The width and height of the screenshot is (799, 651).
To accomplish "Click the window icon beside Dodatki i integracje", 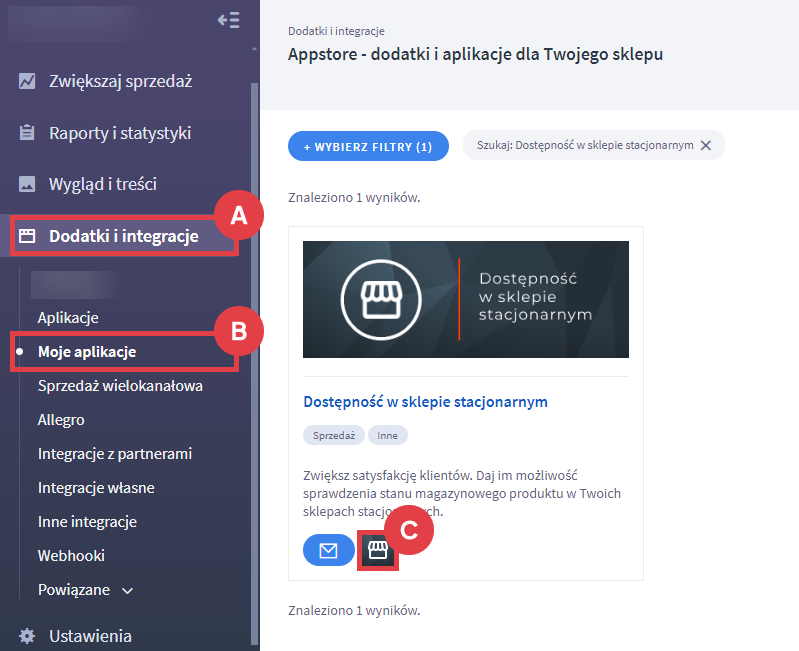I will pos(27,236).
